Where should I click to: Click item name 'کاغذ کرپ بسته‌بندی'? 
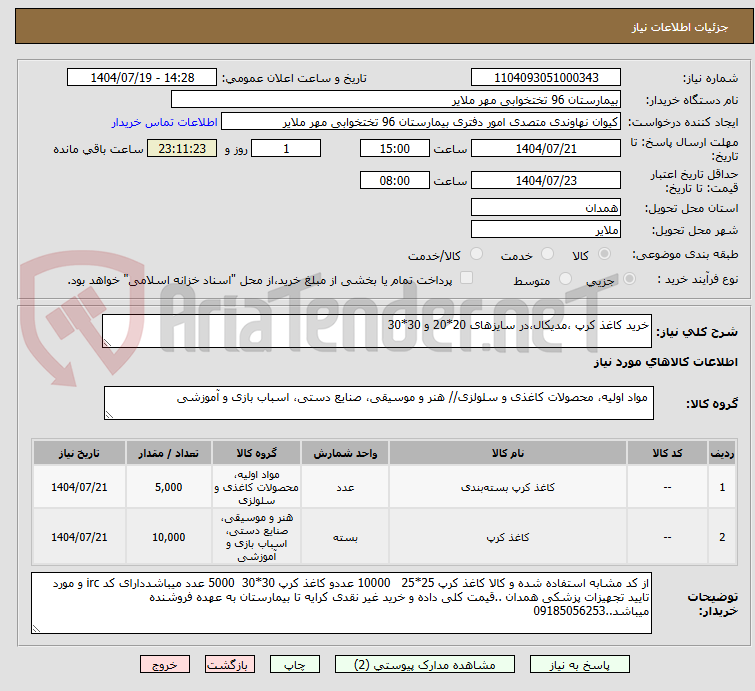(508, 487)
